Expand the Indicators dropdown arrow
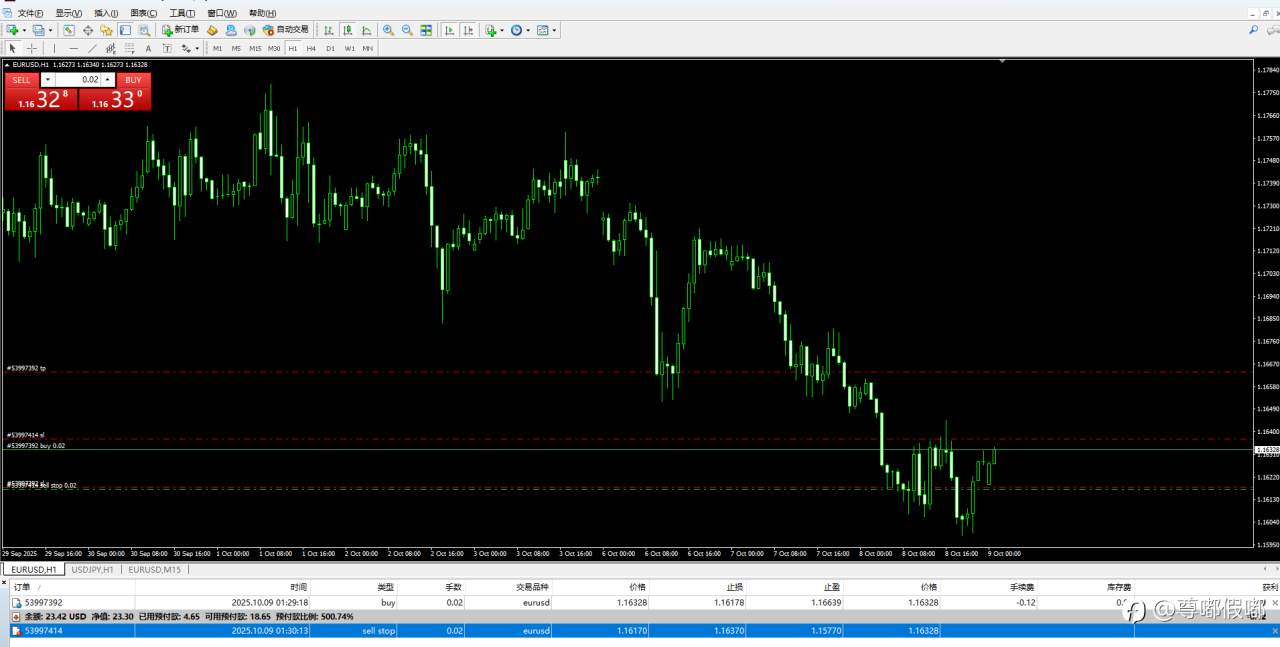 click(502, 30)
